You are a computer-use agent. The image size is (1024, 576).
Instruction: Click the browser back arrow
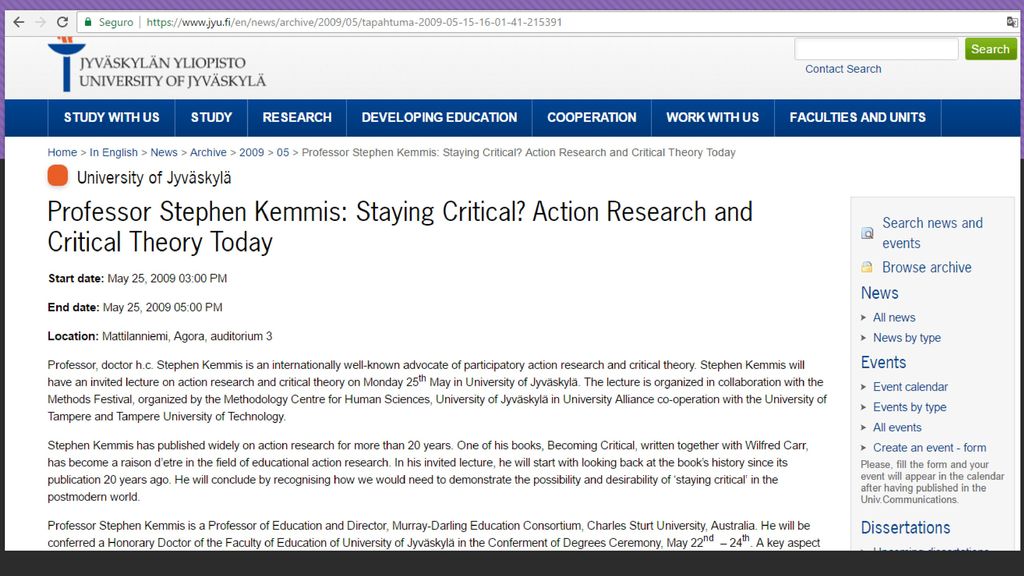tap(18, 22)
